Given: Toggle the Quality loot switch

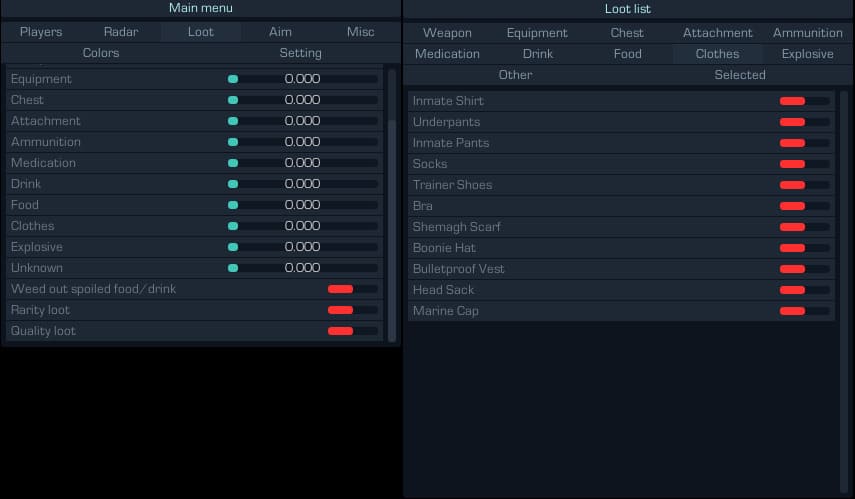Looking at the screenshot, I should 352,331.
